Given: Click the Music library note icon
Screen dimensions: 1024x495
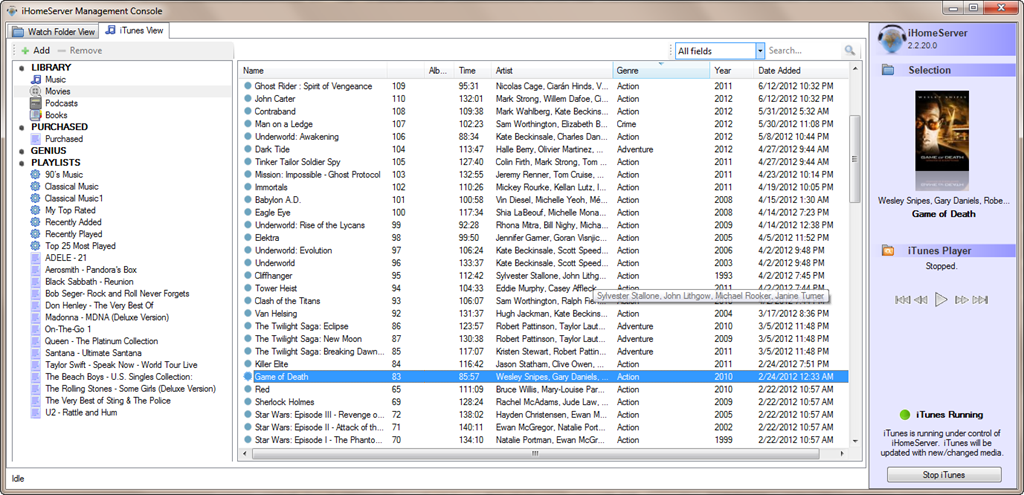Looking at the screenshot, I should click(x=36, y=79).
